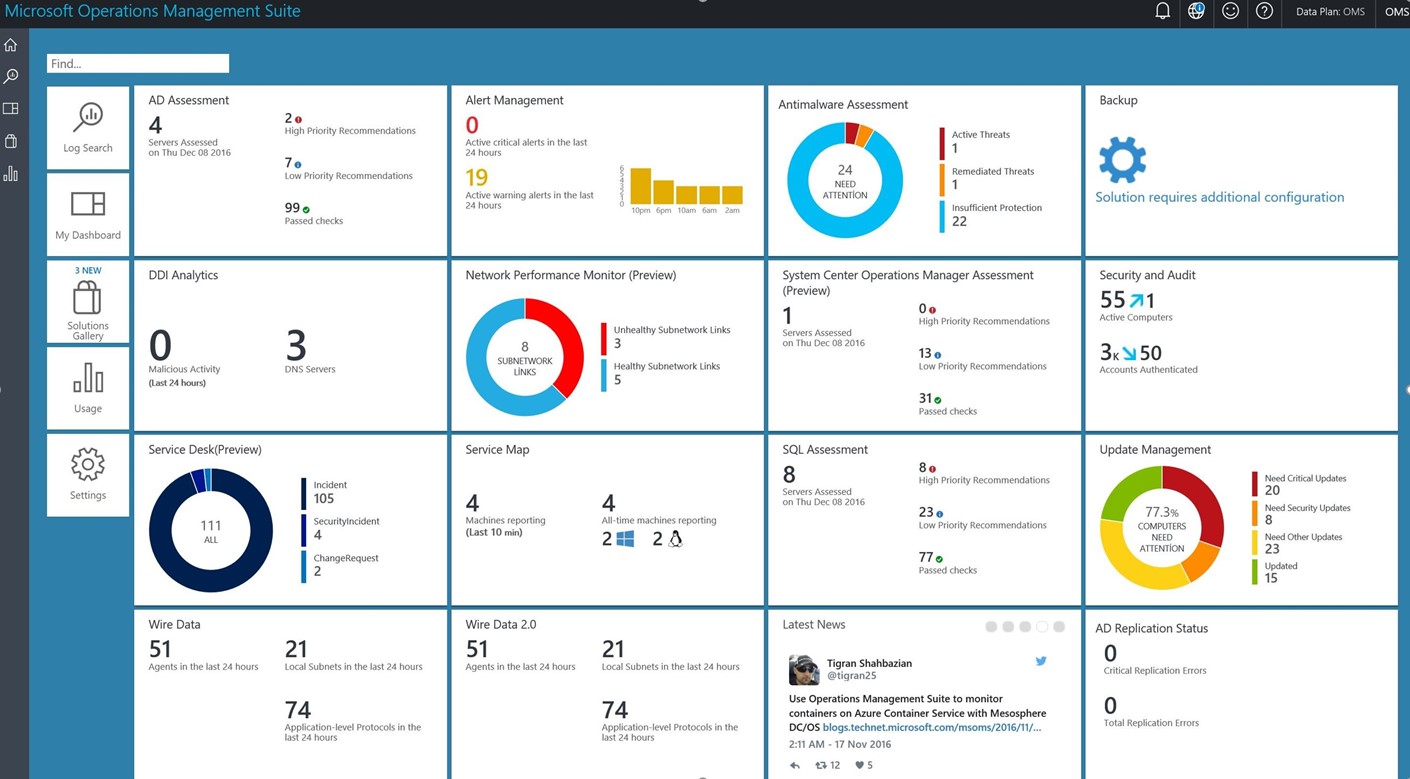Screen dimensions: 1410x779
Task: Click the Antimalware 24 Need Attention donut chart
Action: (845, 181)
